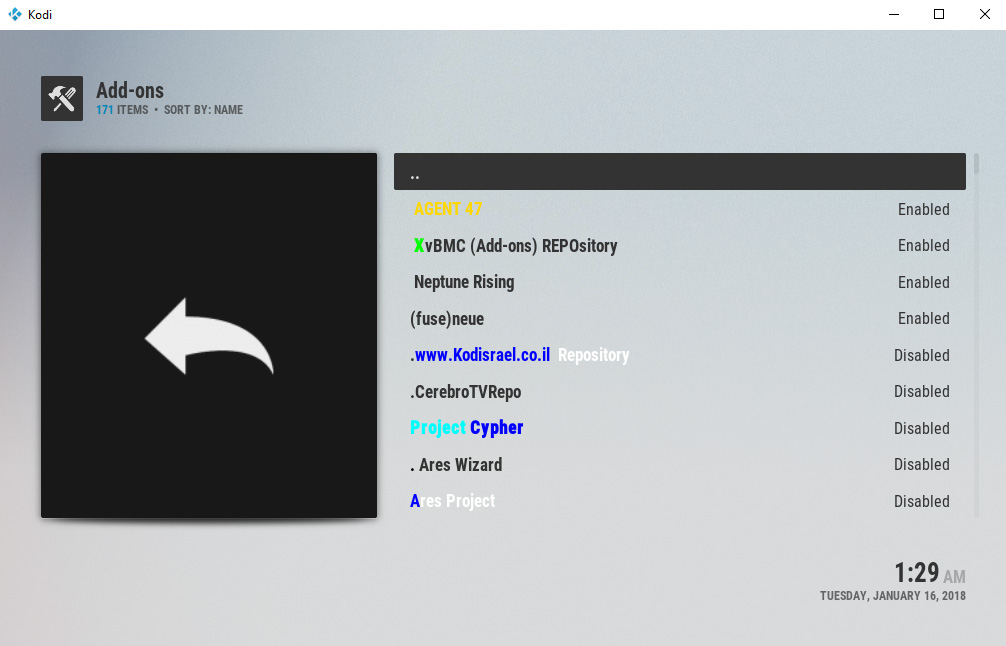Click the date 'Tuesday, January 16, 2018'
Screen dimensions: 1006x646
[x=892, y=596]
